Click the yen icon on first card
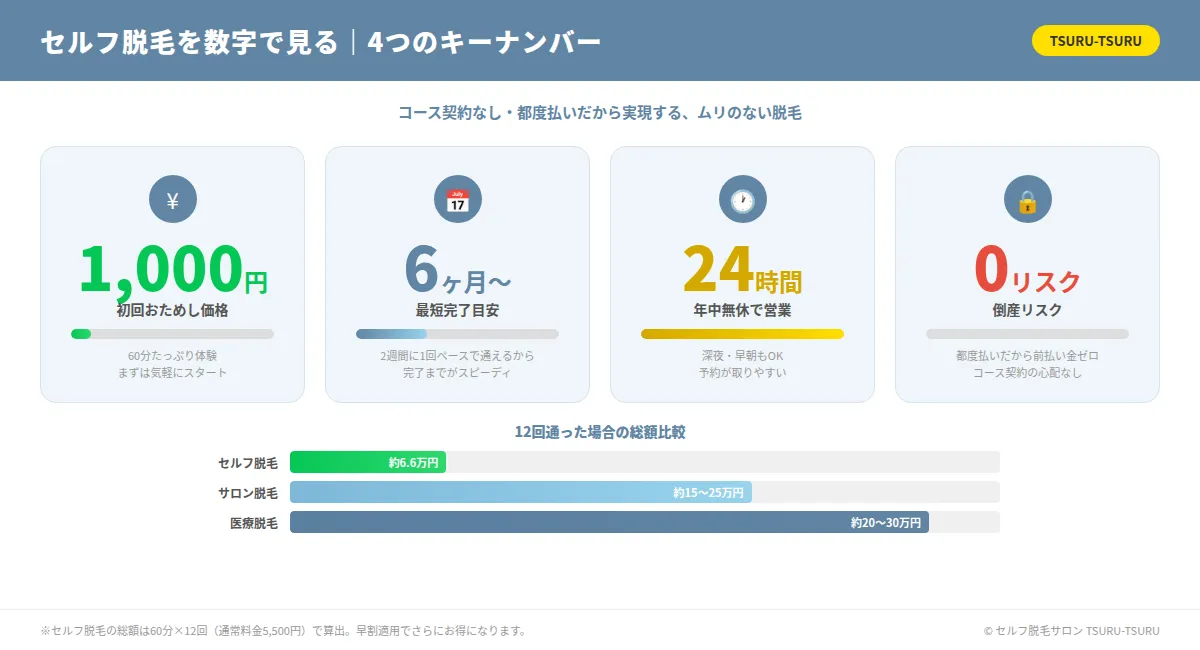This screenshot has height=650, width=1200. [172, 199]
